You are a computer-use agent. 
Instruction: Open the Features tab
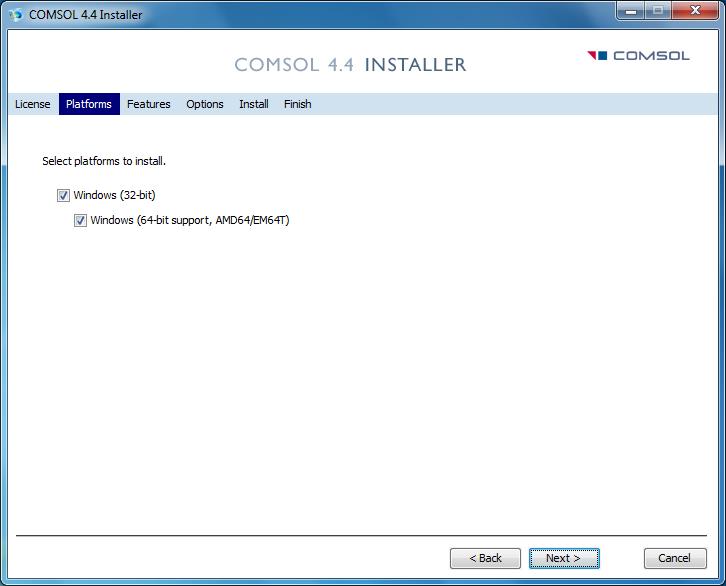[148, 104]
